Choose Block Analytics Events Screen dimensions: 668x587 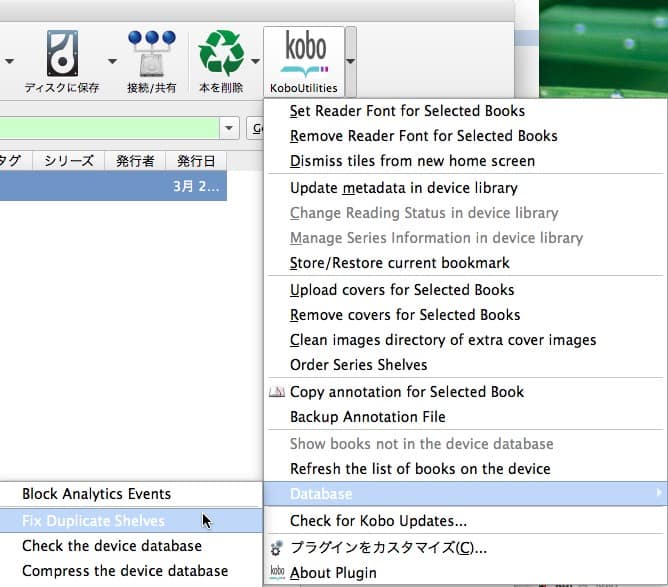96,494
